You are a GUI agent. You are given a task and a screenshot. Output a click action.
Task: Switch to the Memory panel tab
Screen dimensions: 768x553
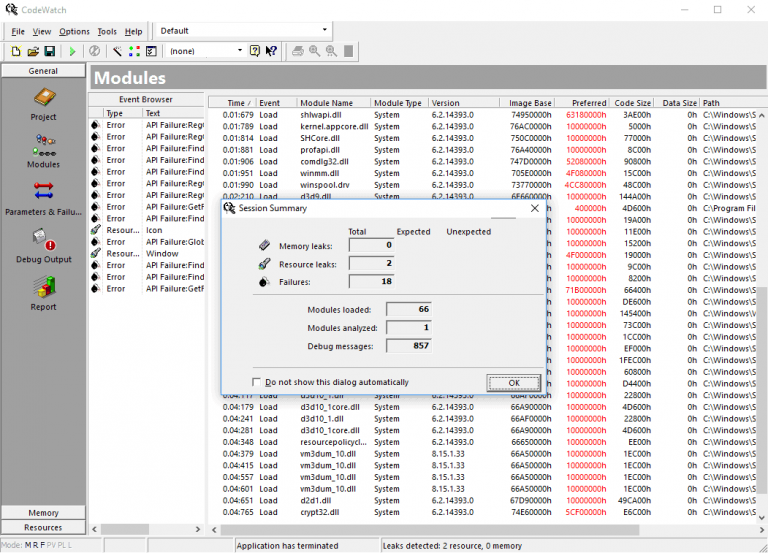[43, 513]
